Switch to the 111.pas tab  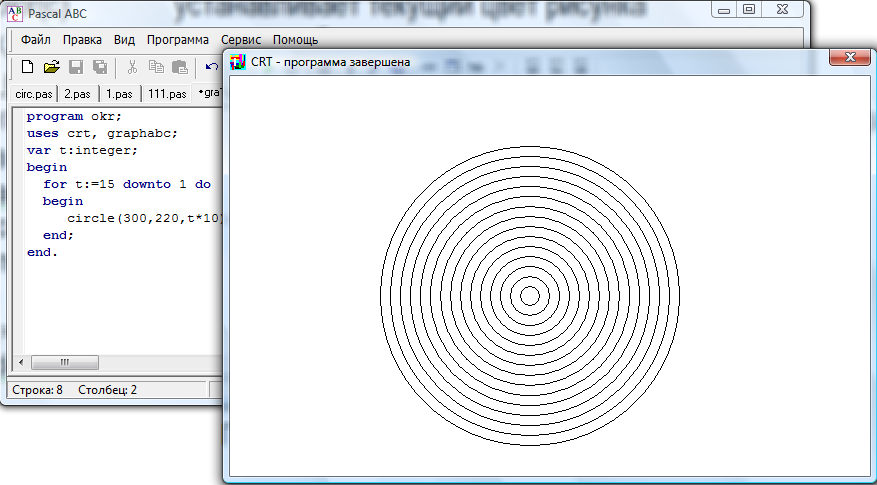click(x=167, y=94)
